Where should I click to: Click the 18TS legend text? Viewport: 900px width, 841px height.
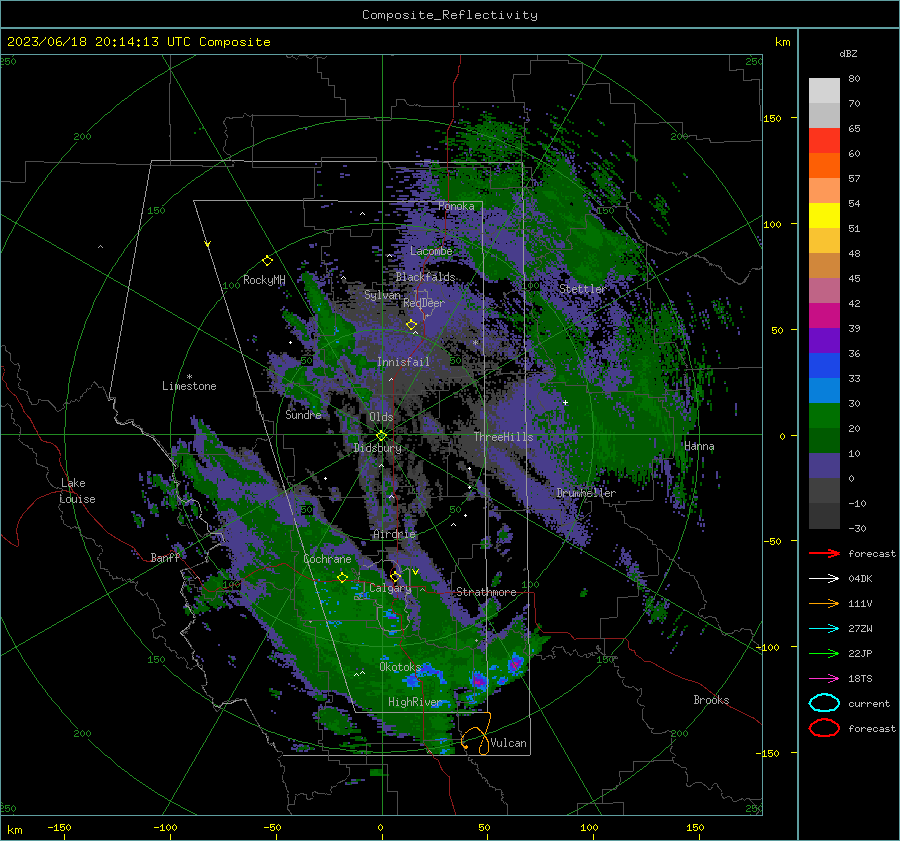pos(860,679)
